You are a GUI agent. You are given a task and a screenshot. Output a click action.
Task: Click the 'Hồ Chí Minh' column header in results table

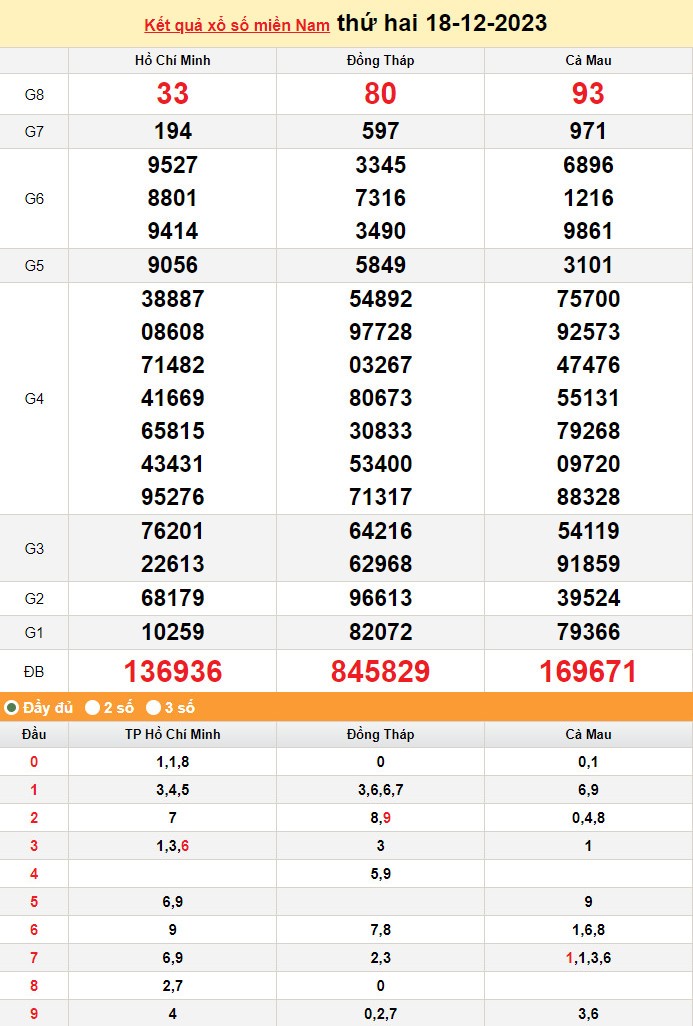point(172,60)
